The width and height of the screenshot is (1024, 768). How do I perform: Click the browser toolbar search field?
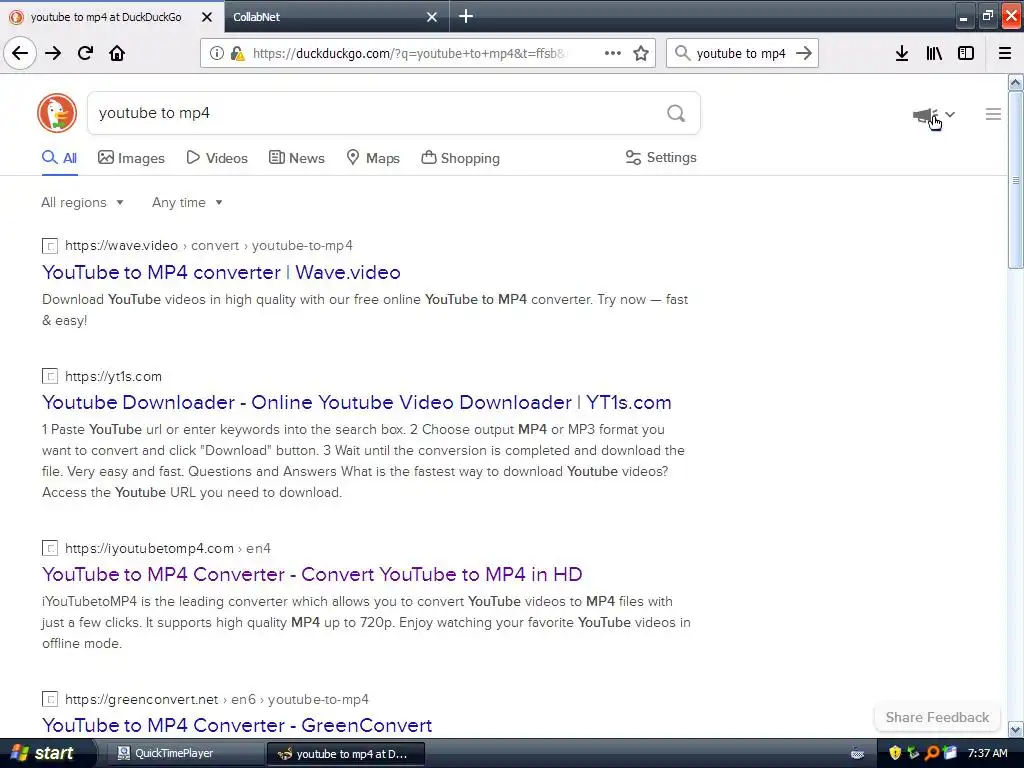[x=741, y=54]
